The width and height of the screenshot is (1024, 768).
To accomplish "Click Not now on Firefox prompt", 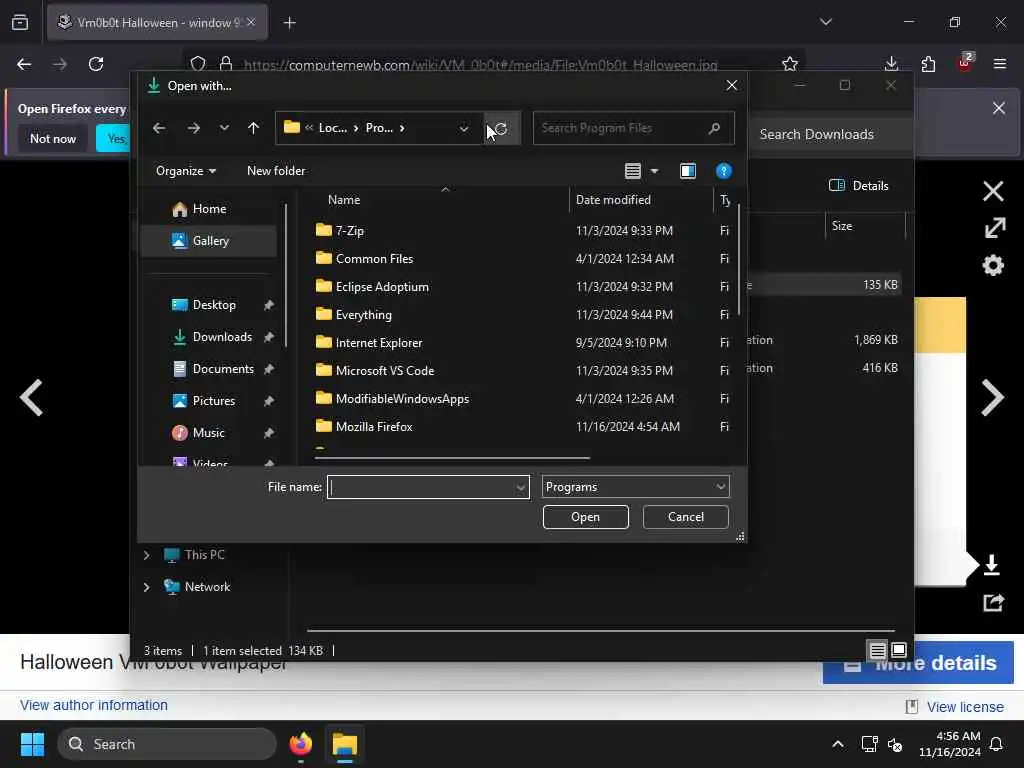I will click(x=53, y=138).
